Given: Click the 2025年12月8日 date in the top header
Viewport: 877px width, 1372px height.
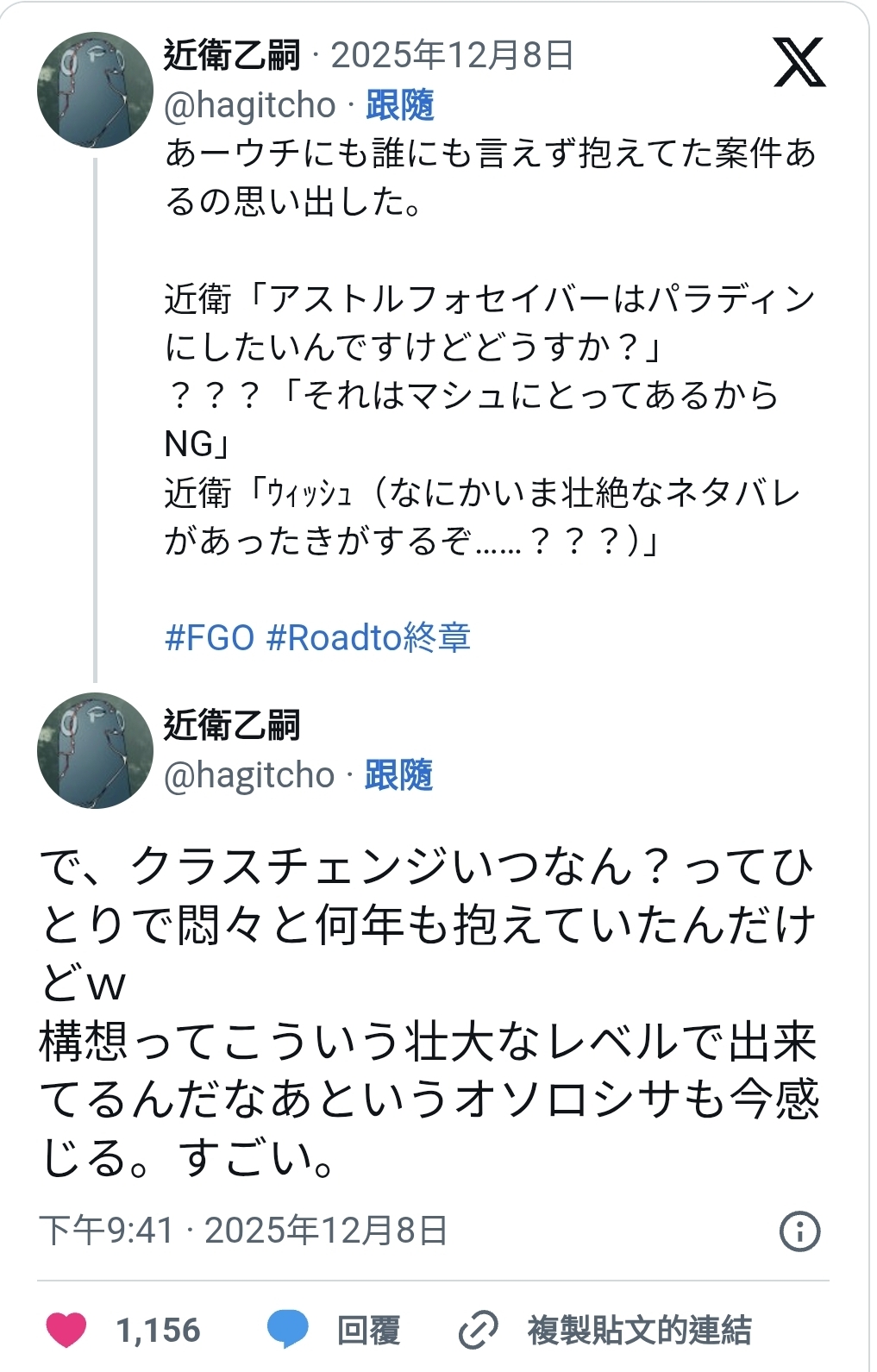Looking at the screenshot, I should coord(453,55).
